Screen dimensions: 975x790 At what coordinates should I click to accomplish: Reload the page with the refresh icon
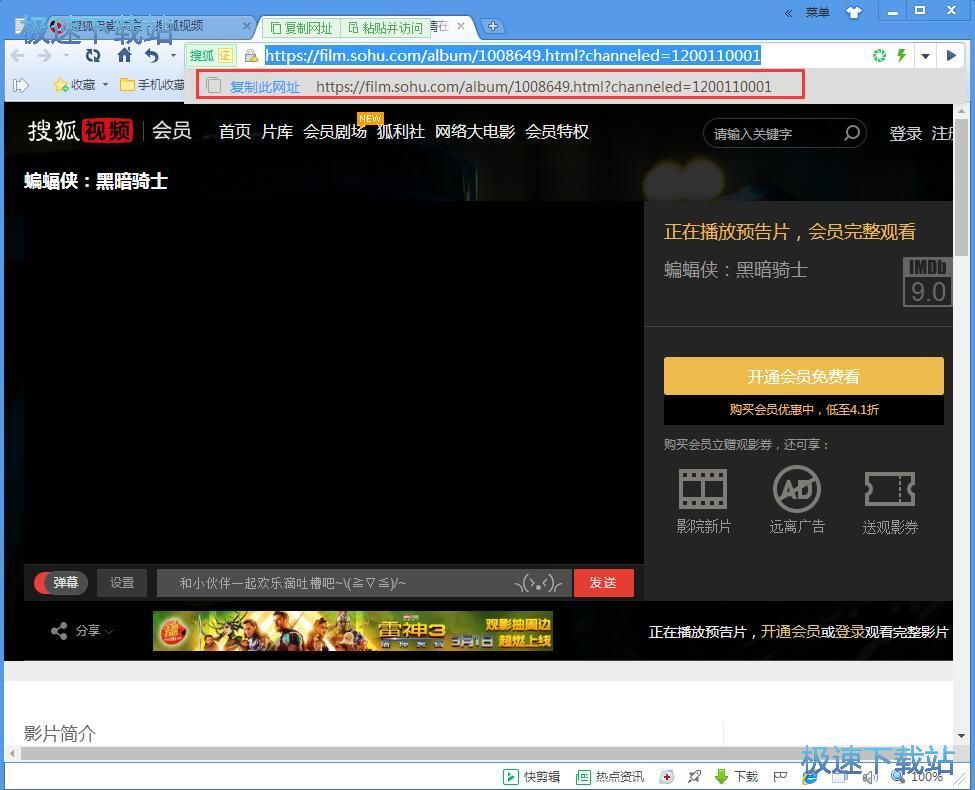coord(93,56)
